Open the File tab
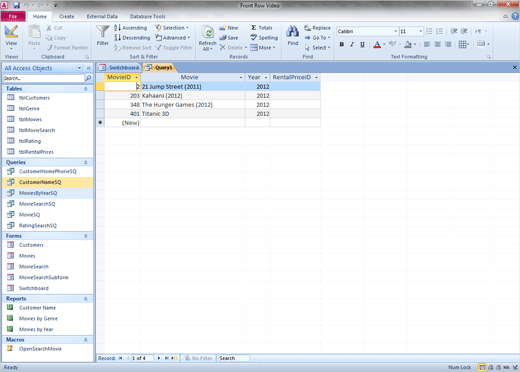 [x=13, y=16]
